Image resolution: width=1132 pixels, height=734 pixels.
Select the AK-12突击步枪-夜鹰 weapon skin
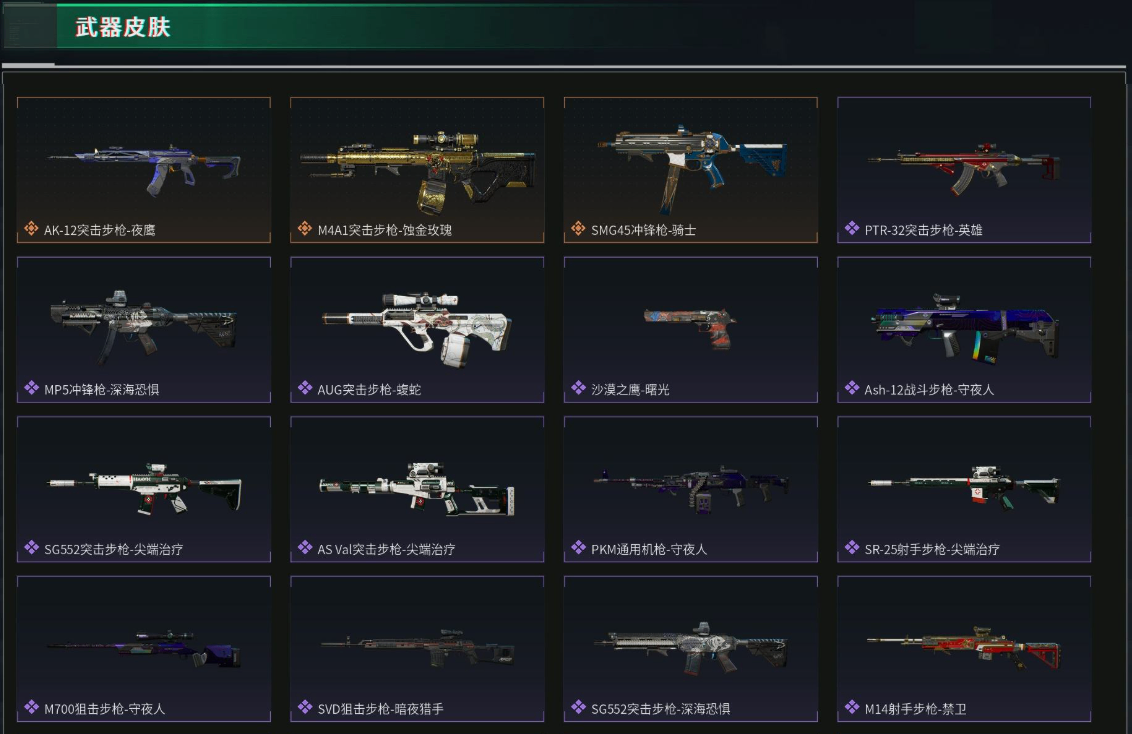144,170
